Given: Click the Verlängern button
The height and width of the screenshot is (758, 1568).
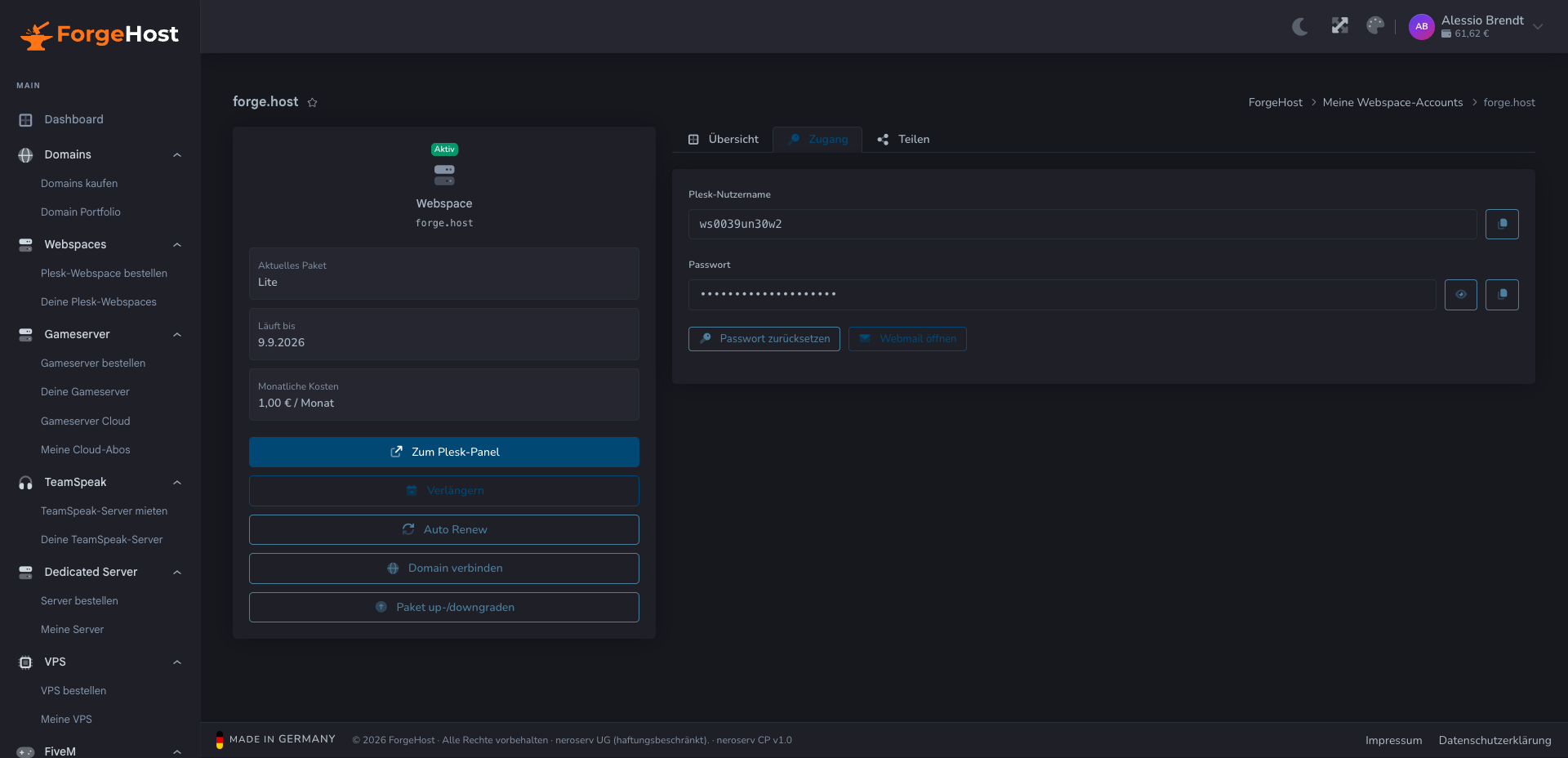Looking at the screenshot, I should pos(444,491).
